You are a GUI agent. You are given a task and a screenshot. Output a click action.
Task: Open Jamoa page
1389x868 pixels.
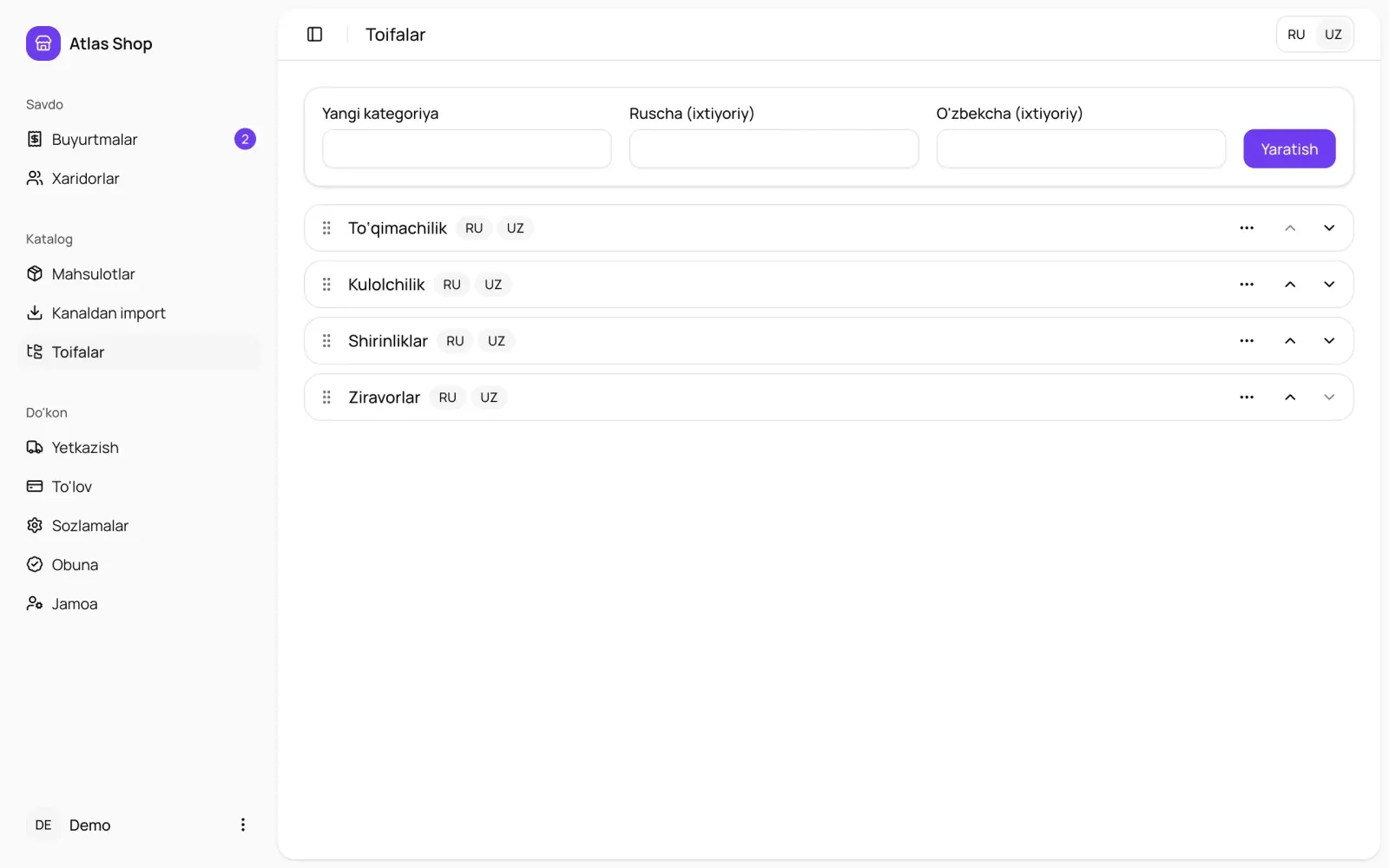139,604
